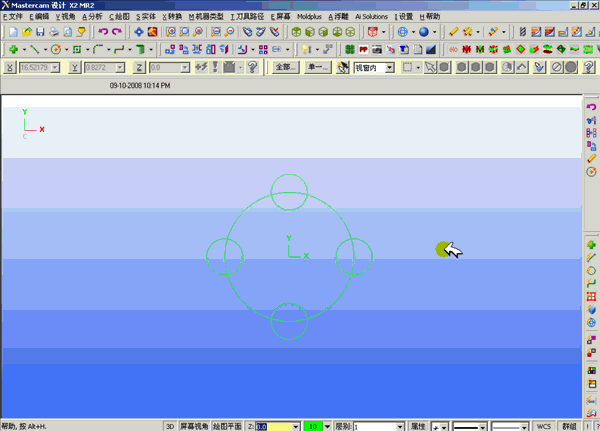Click the 全部... select all button
600x431 pixels.
pos(286,68)
